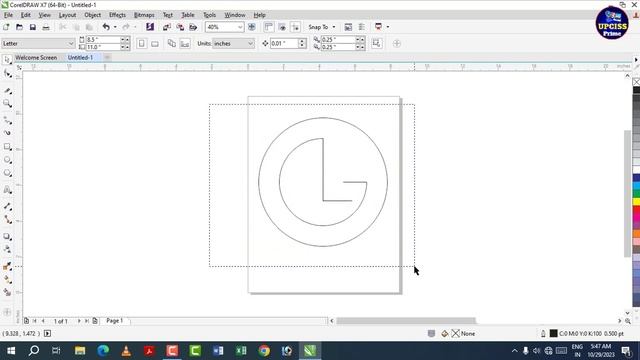The width and height of the screenshot is (640, 360).
Task: Choose the Straight-Line Connector tool
Action: 7,220
